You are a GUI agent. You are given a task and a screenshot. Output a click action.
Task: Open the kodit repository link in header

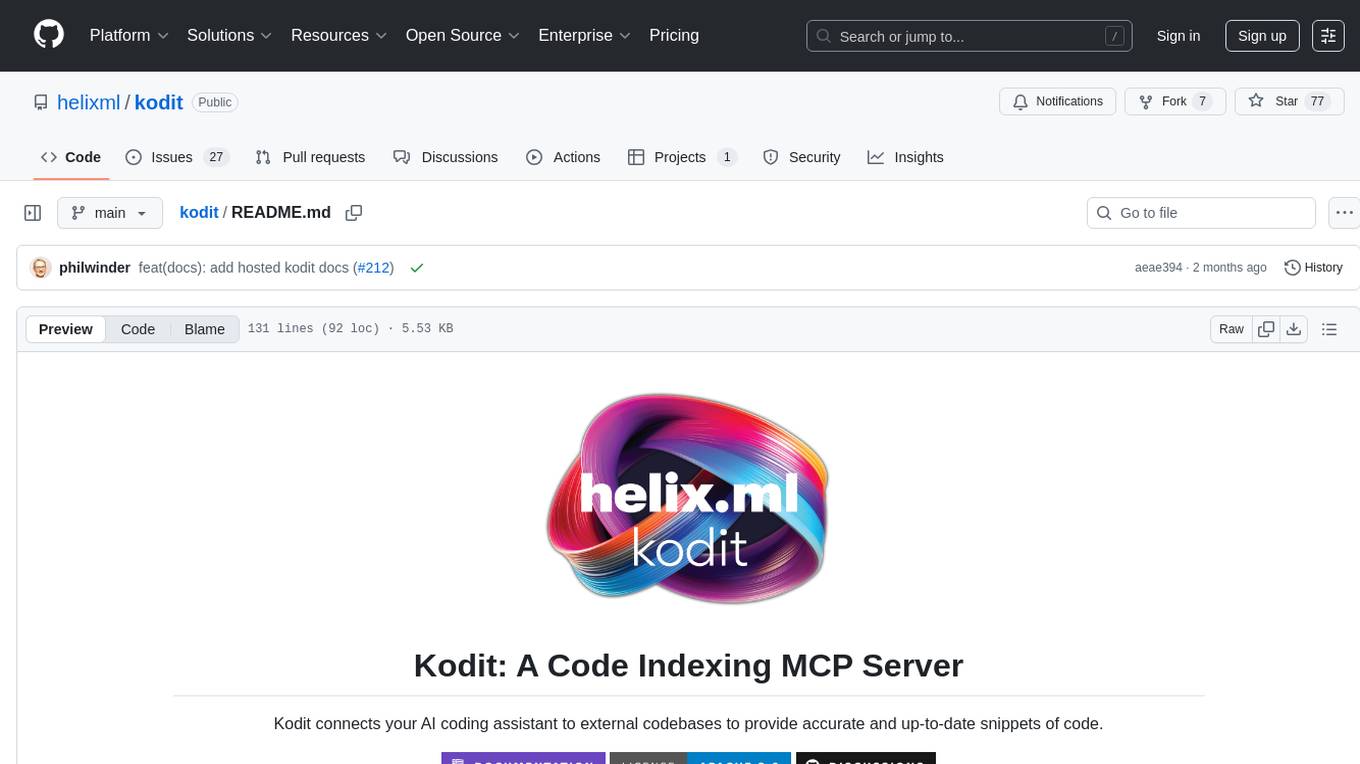click(x=159, y=102)
